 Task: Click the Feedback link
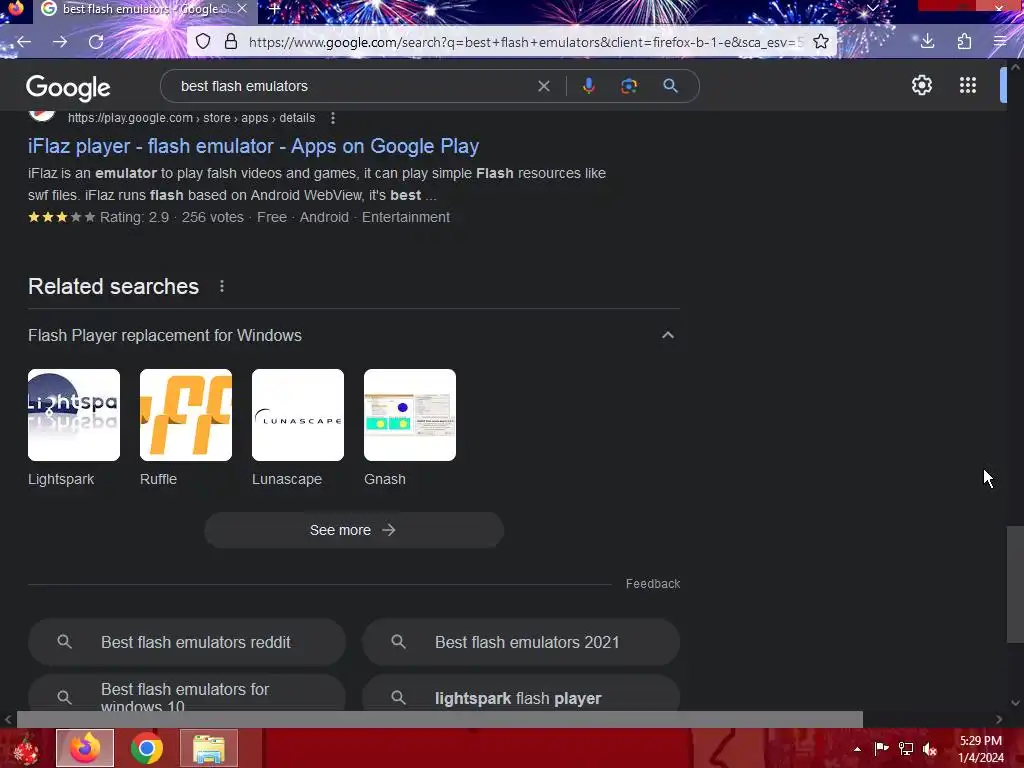(653, 584)
